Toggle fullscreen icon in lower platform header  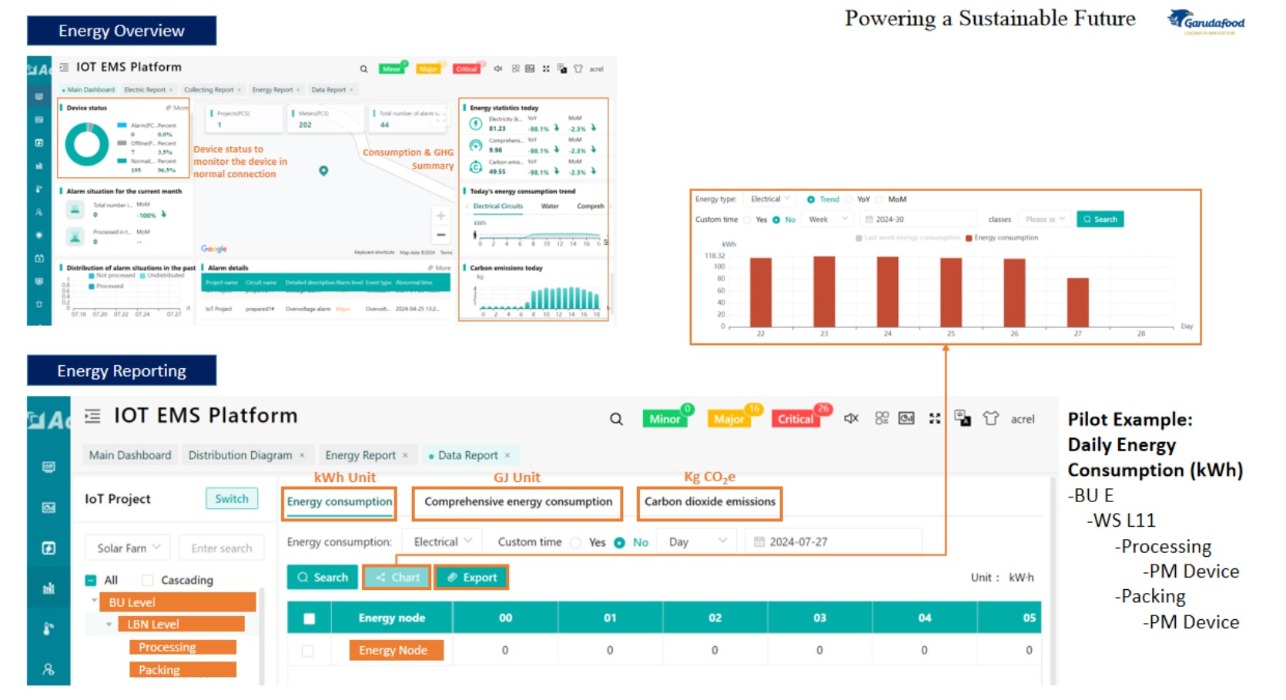click(935, 419)
